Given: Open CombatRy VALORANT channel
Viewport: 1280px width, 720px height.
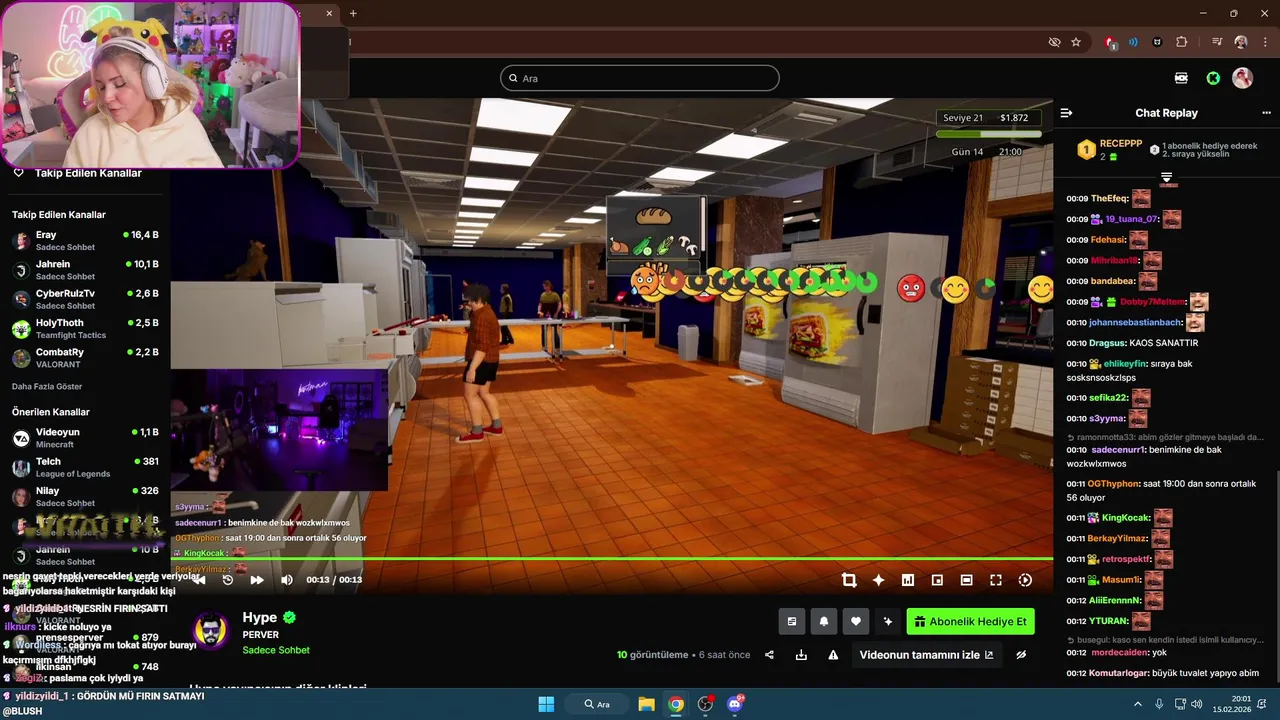Looking at the screenshot, I should tap(85, 358).
